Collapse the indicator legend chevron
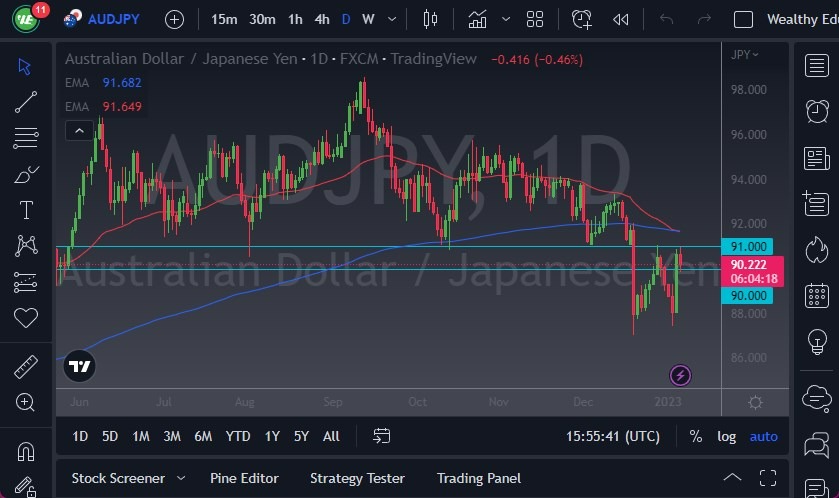 [x=79, y=131]
